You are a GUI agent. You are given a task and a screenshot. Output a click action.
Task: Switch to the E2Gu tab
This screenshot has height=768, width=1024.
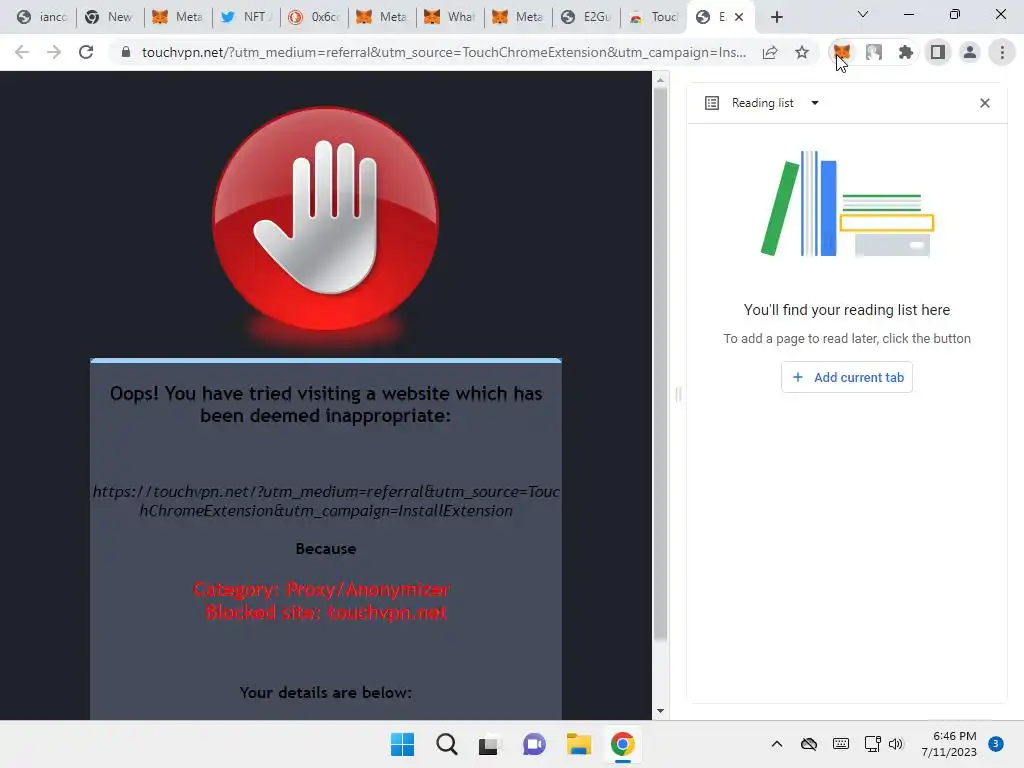coord(585,17)
